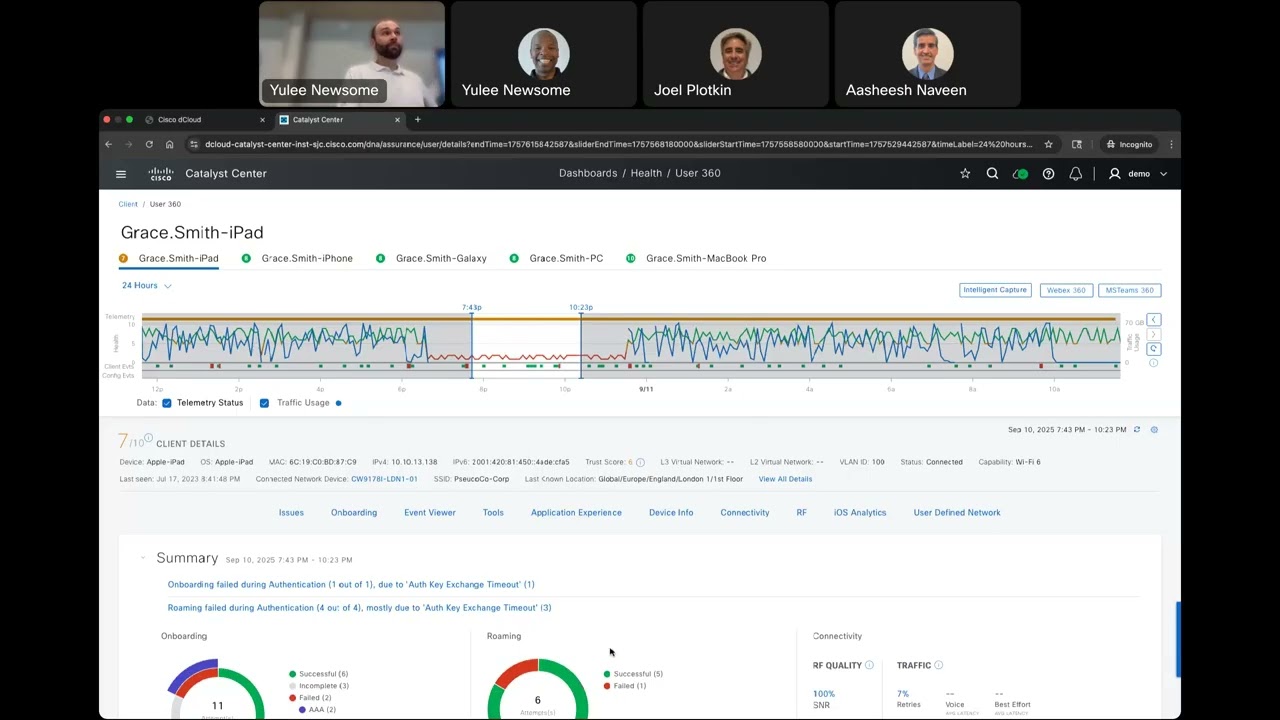The width and height of the screenshot is (1280, 720).
Task: Click the RF Quality info icon
Action: [x=869, y=665]
